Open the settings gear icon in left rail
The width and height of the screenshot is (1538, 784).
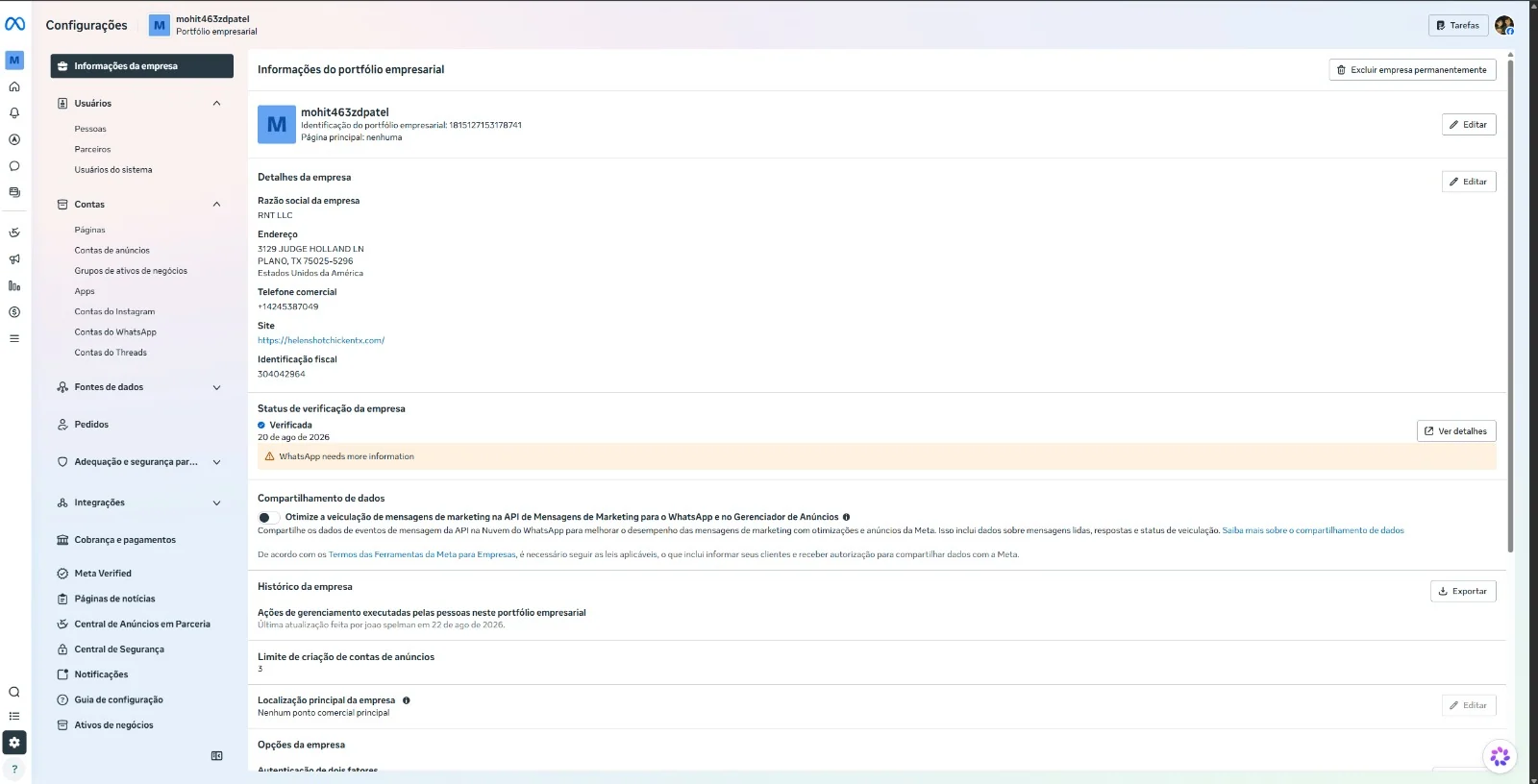[x=14, y=743]
